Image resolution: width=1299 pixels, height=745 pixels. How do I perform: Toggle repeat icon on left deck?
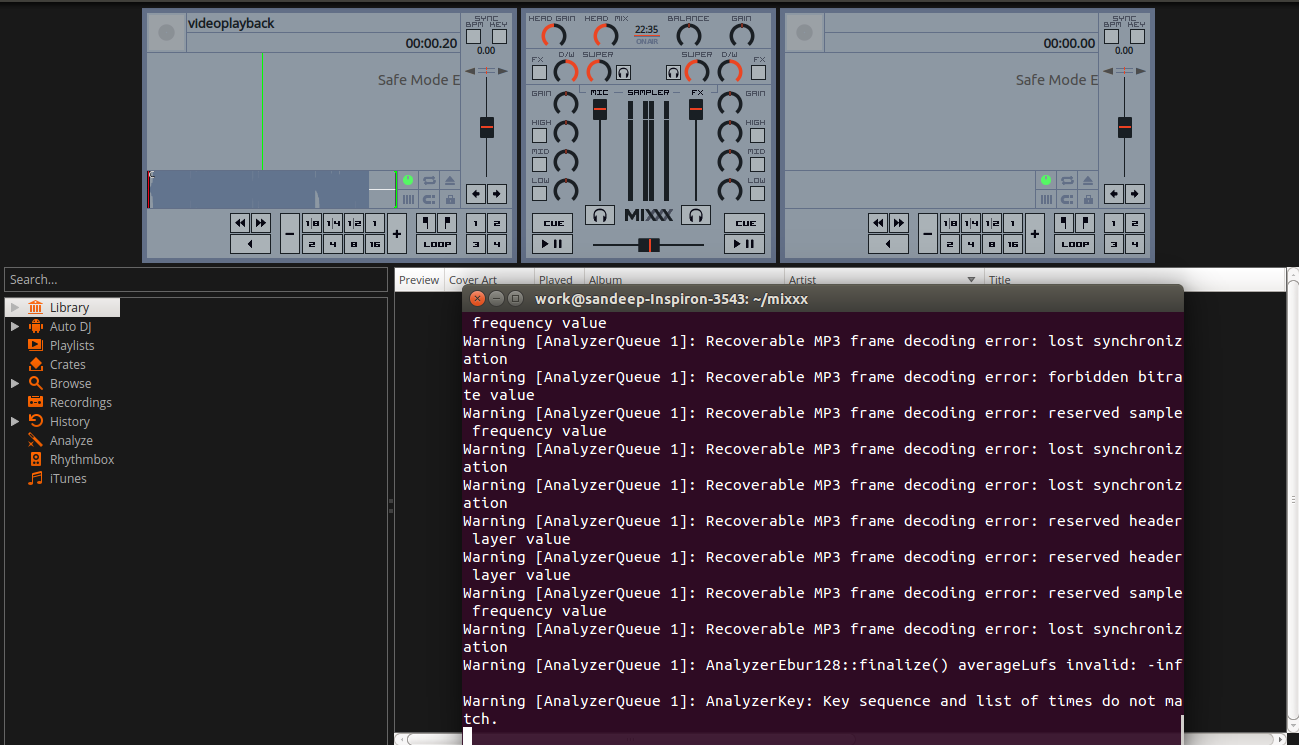coord(429,180)
